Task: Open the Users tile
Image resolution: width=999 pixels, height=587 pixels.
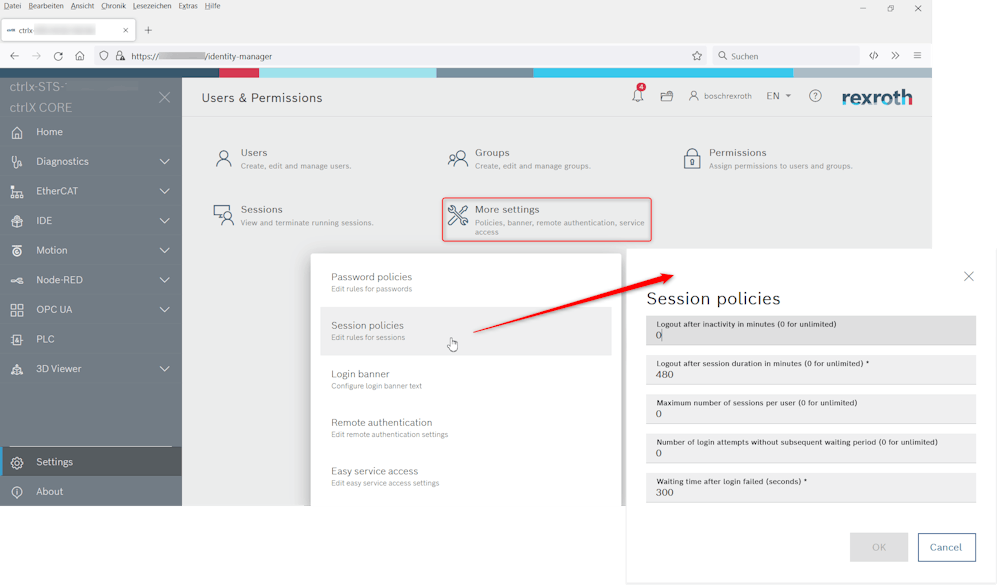Action: tap(253, 158)
